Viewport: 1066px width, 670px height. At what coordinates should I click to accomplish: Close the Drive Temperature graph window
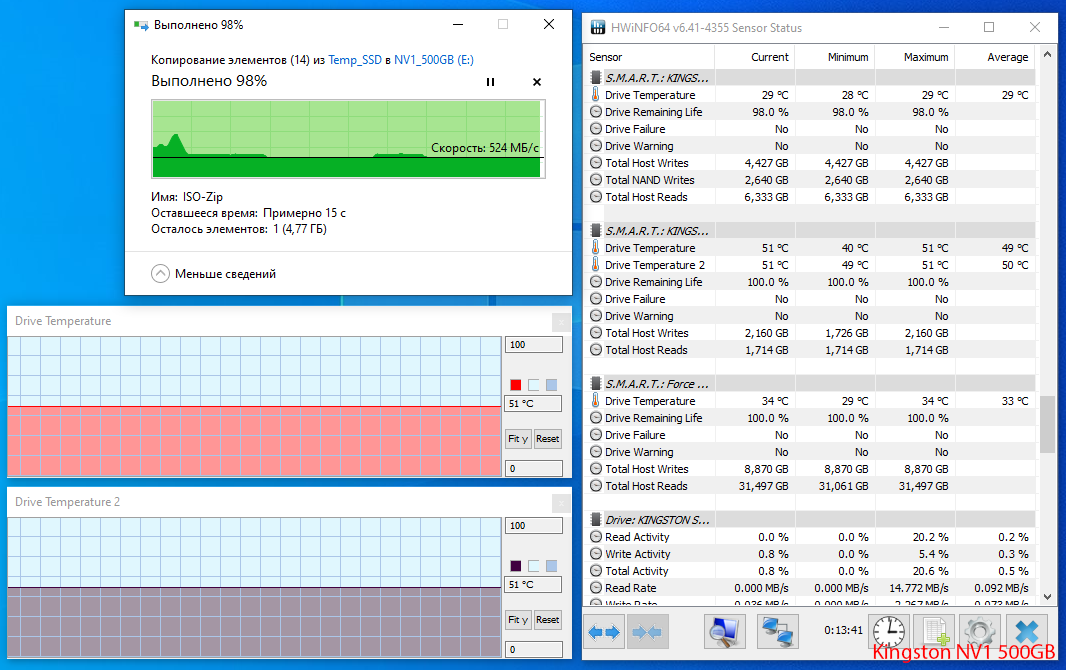[561, 321]
